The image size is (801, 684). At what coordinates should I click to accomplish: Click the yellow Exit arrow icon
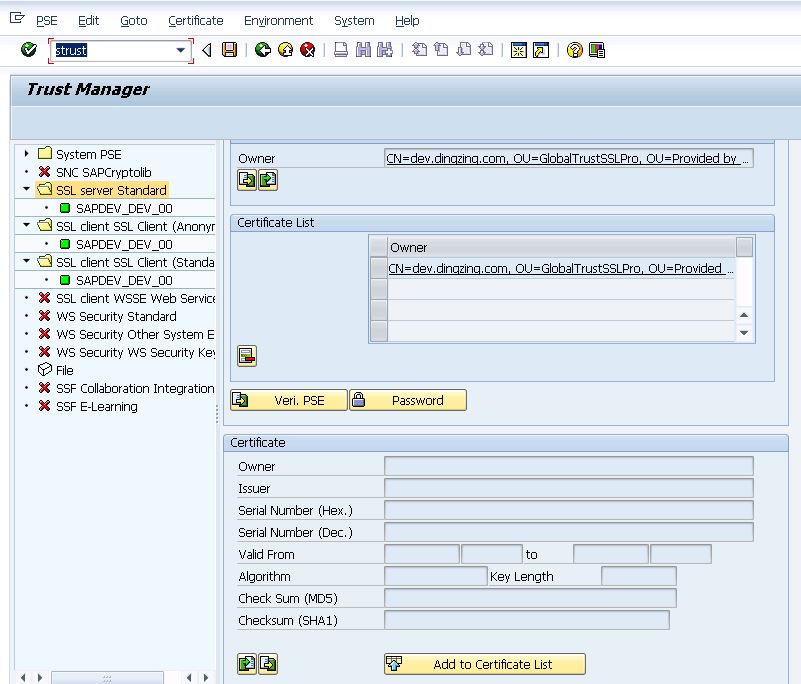(286, 50)
